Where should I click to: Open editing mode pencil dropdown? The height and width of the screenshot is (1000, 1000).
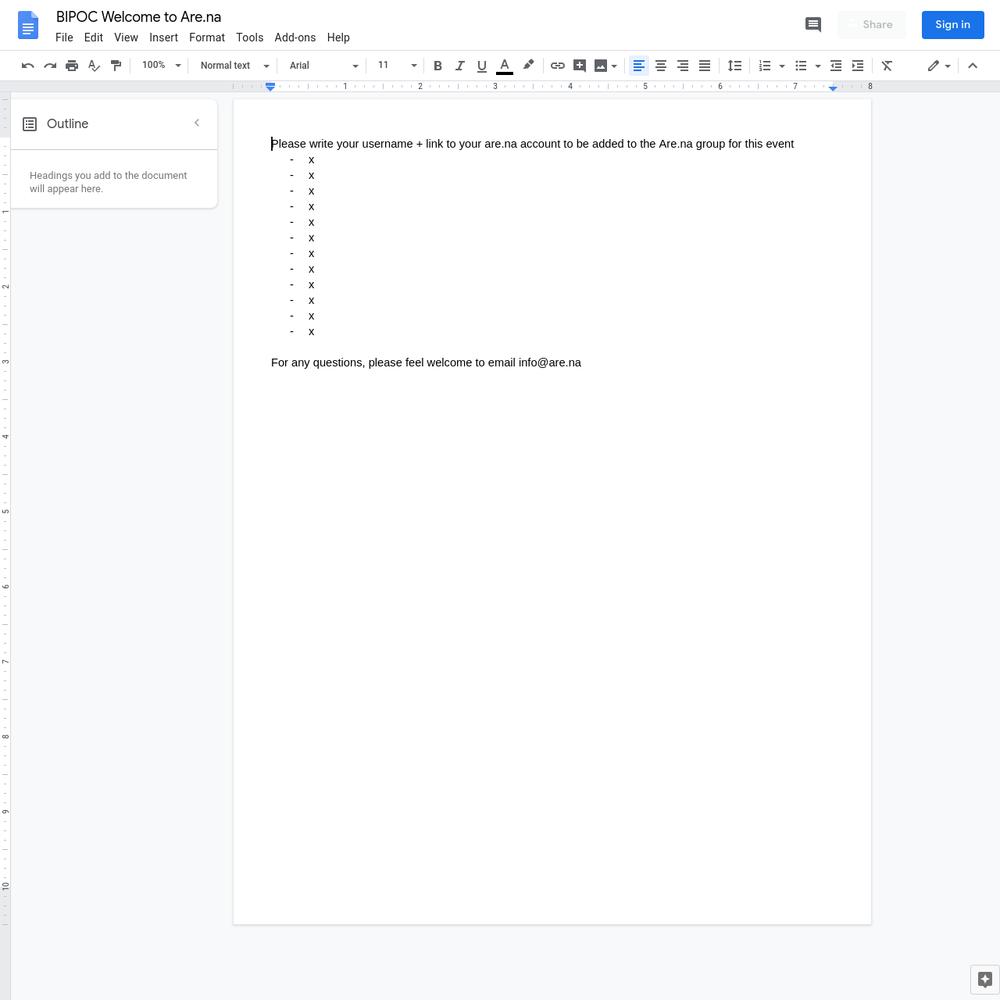pyautogui.click(x=939, y=66)
